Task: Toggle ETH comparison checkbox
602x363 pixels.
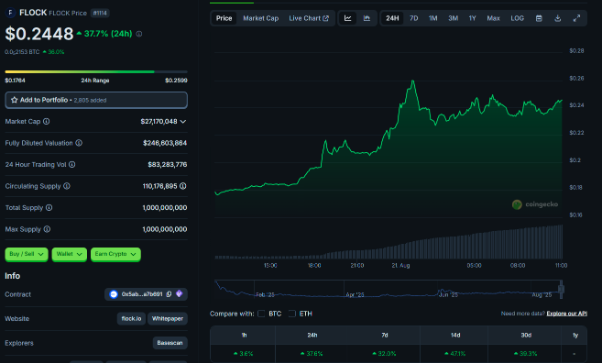Action: tap(292, 314)
